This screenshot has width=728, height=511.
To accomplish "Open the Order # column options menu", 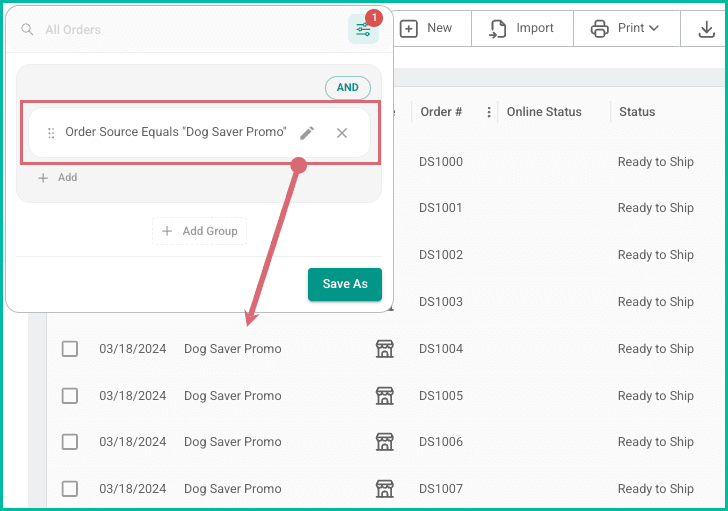I will point(488,112).
